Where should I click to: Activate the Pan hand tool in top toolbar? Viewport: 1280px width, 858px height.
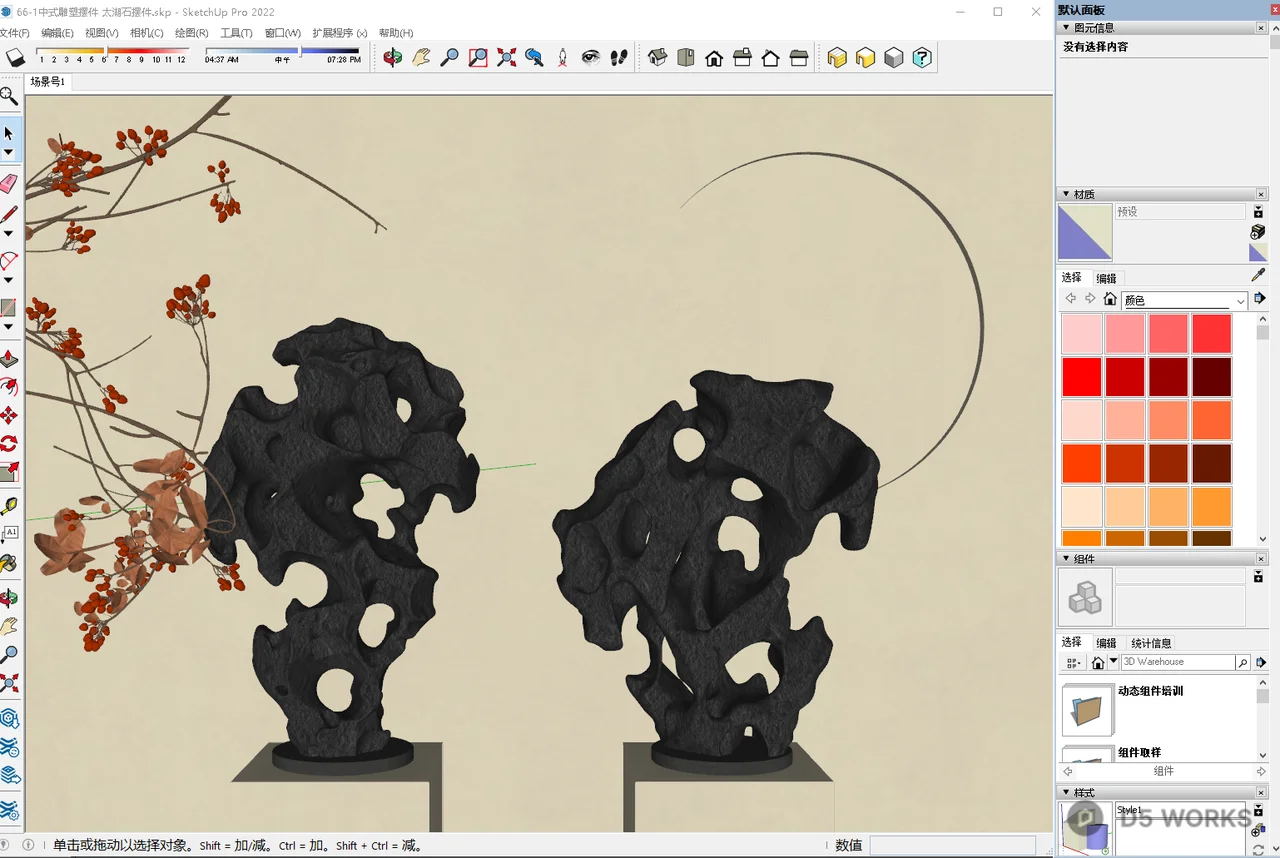421,58
